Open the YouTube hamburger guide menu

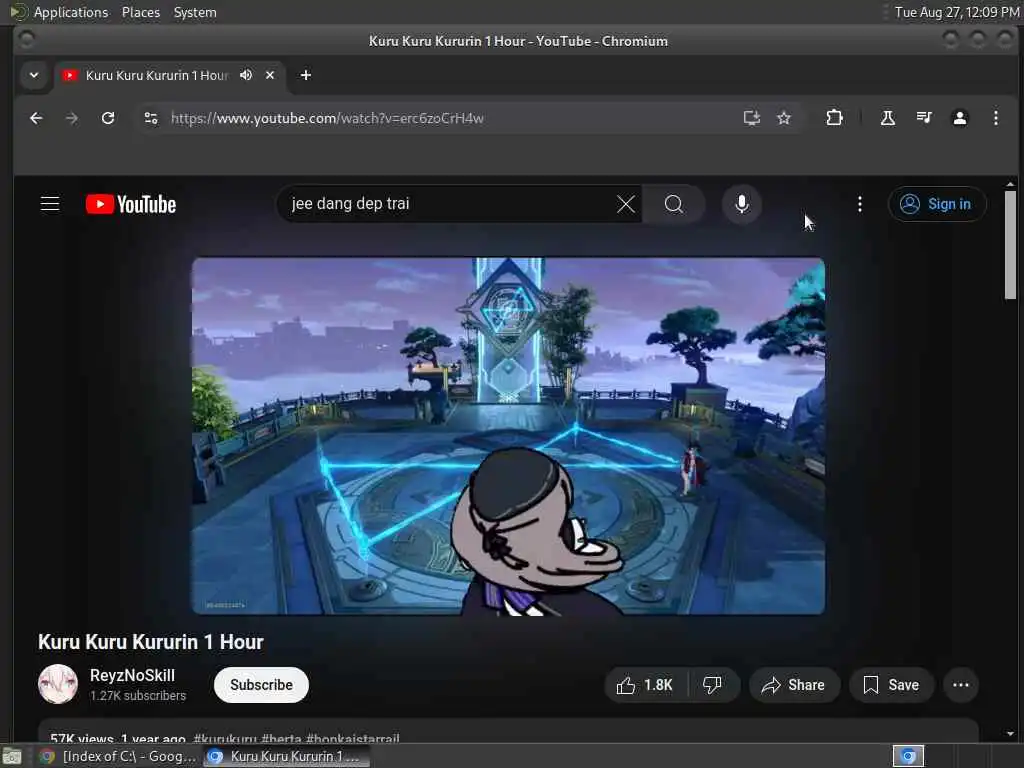coord(50,204)
